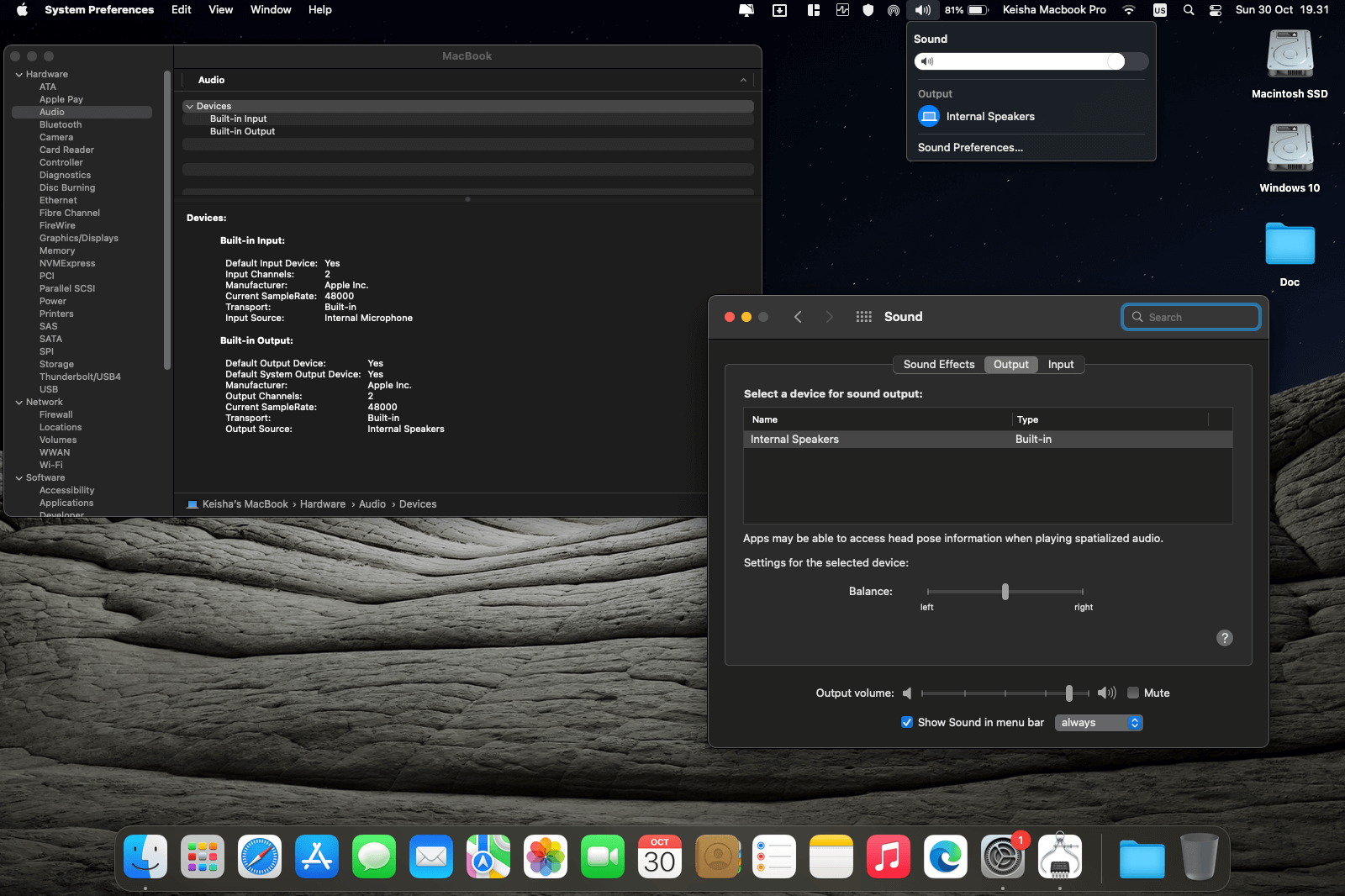Collapse the Hardware section in sidebar

click(x=19, y=75)
